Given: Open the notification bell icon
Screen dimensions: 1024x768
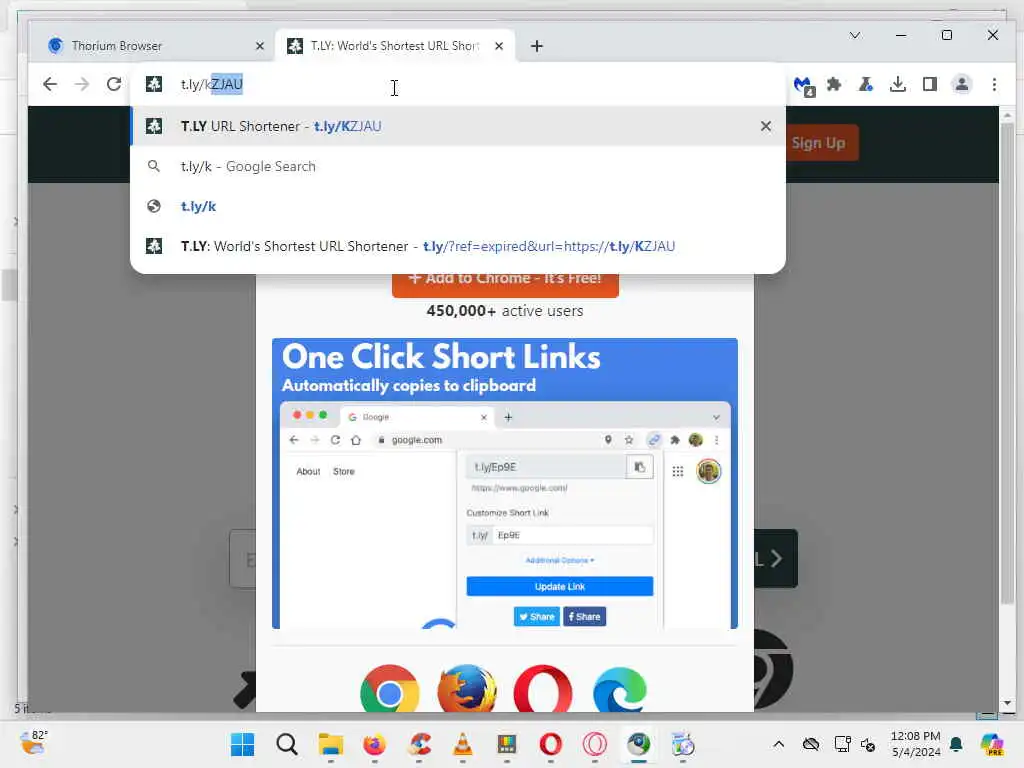Looking at the screenshot, I should pos(956,744).
